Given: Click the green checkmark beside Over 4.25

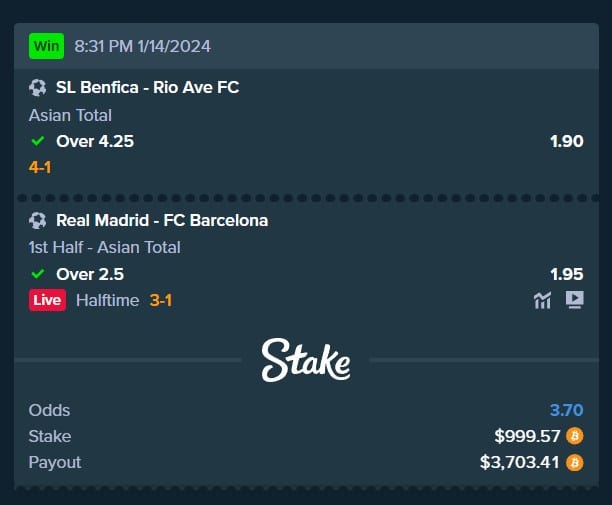Looking at the screenshot, I should coord(38,141).
